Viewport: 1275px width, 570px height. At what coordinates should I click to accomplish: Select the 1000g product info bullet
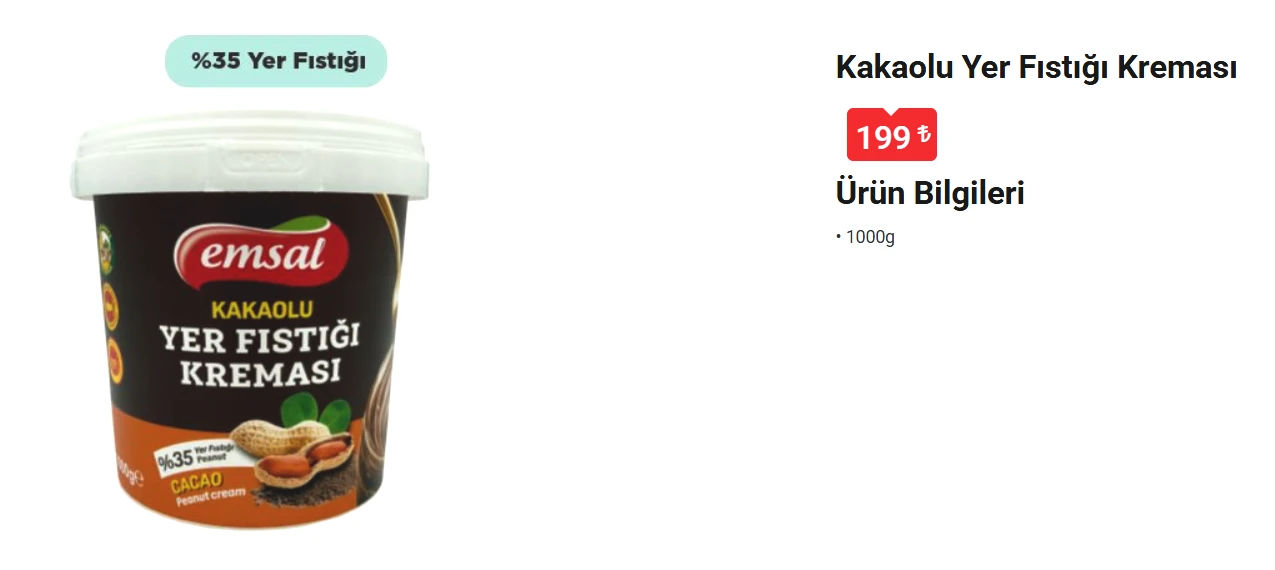tap(865, 238)
